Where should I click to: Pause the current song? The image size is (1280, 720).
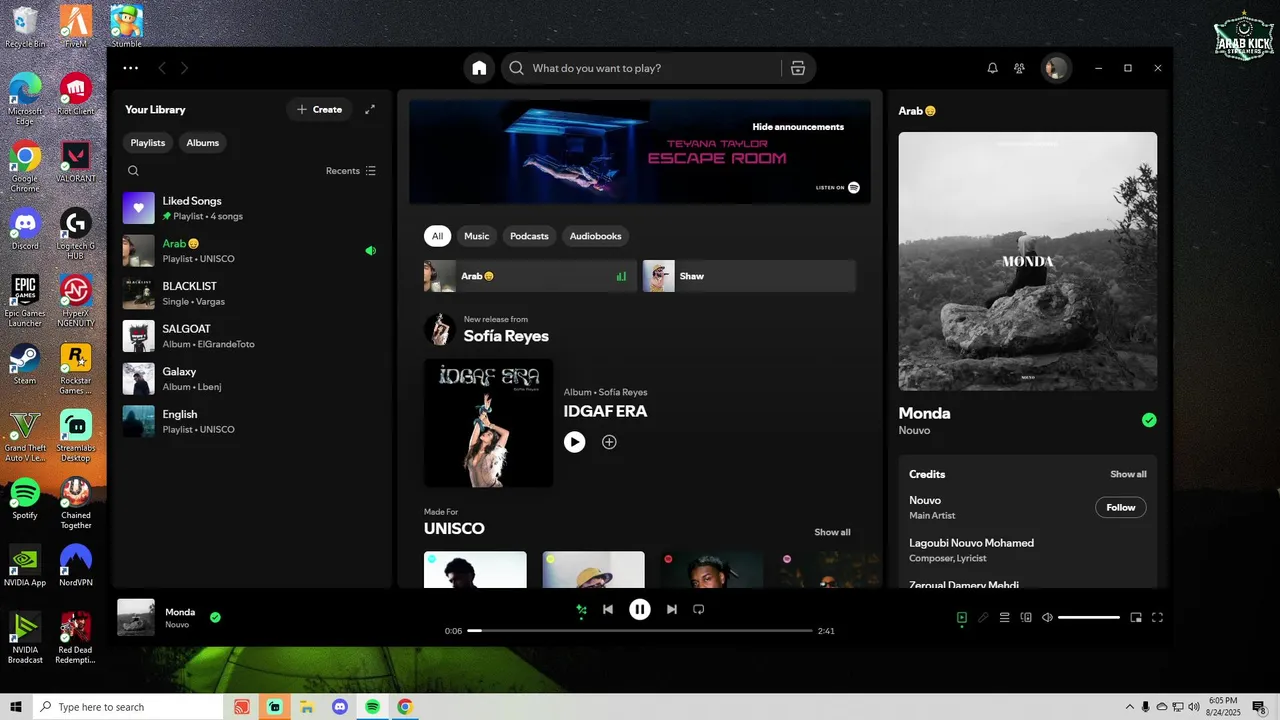[x=640, y=609]
